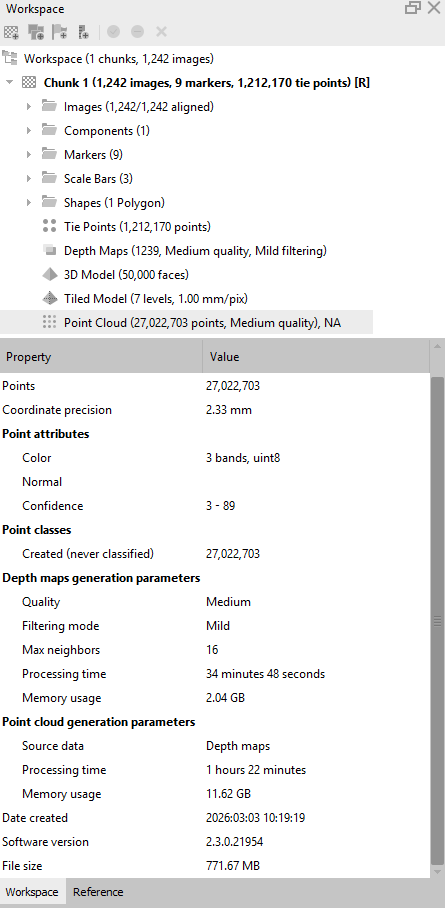Click the Add Scale Bar toolbar icon
Image resolution: width=447 pixels, height=908 pixels.
(x=83, y=32)
